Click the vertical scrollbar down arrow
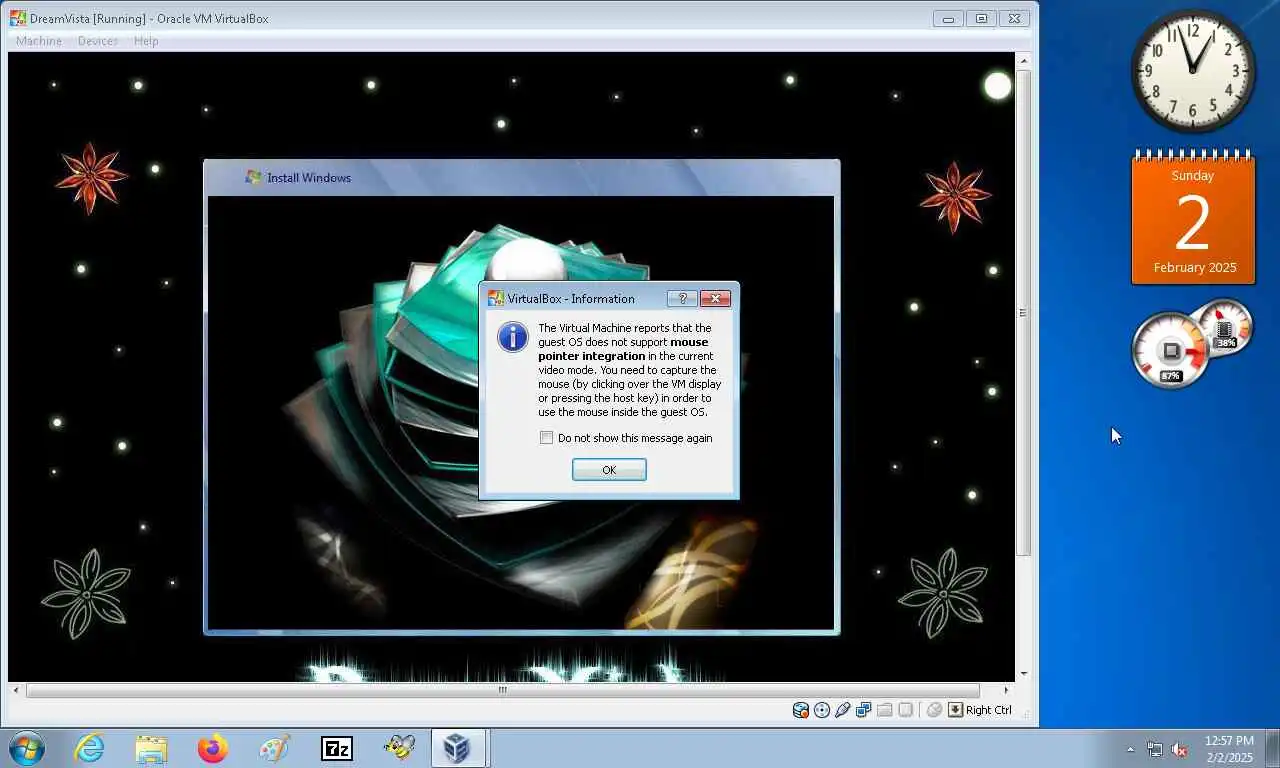The image size is (1280, 768). tap(1023, 674)
